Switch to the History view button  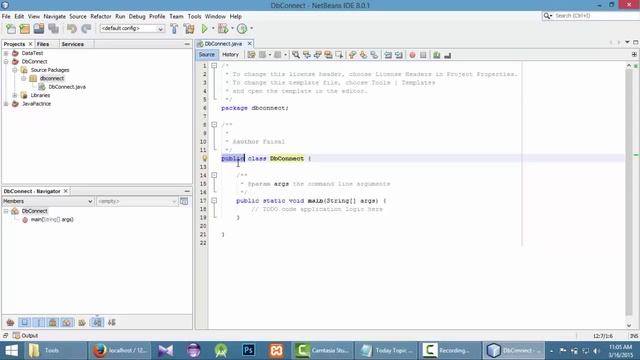pyautogui.click(x=230, y=55)
